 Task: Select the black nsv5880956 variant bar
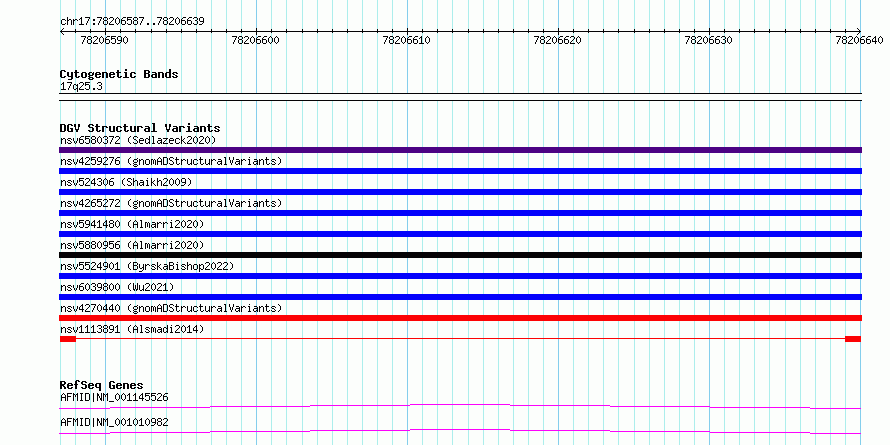460,255
